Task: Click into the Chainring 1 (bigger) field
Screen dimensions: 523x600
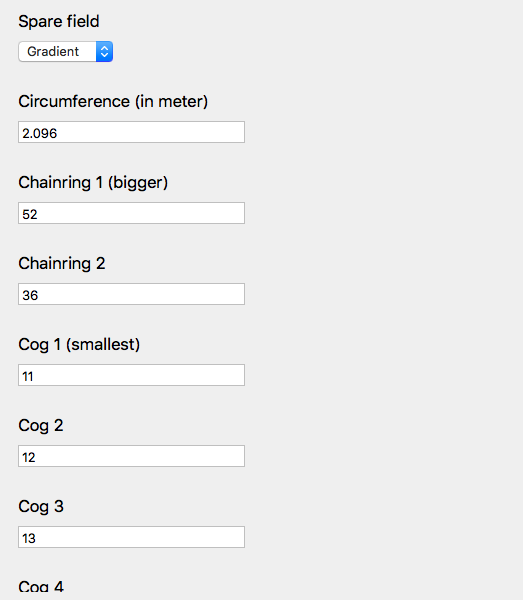Action: 131,213
